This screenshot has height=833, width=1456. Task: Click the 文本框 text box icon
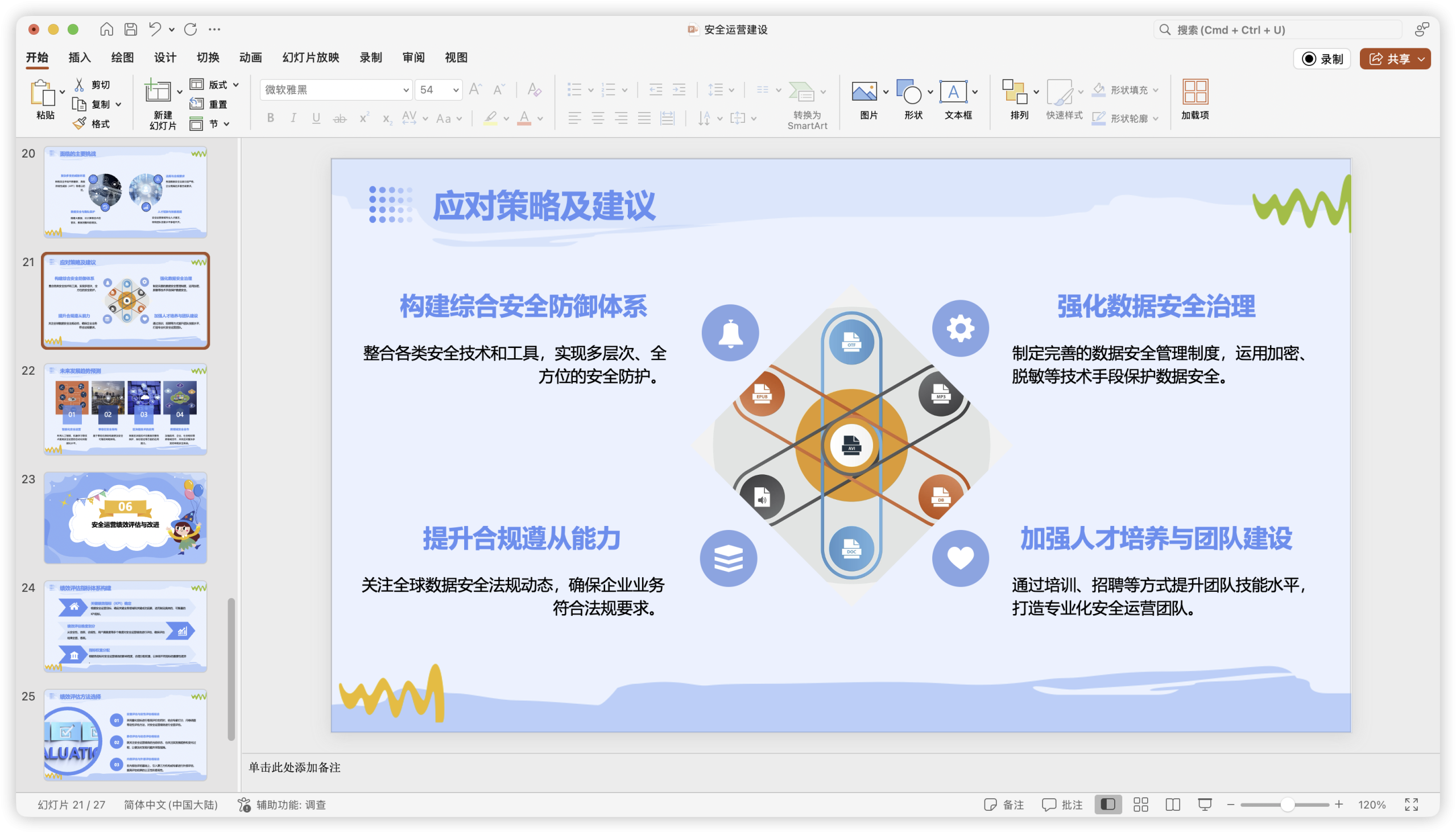coord(953,92)
